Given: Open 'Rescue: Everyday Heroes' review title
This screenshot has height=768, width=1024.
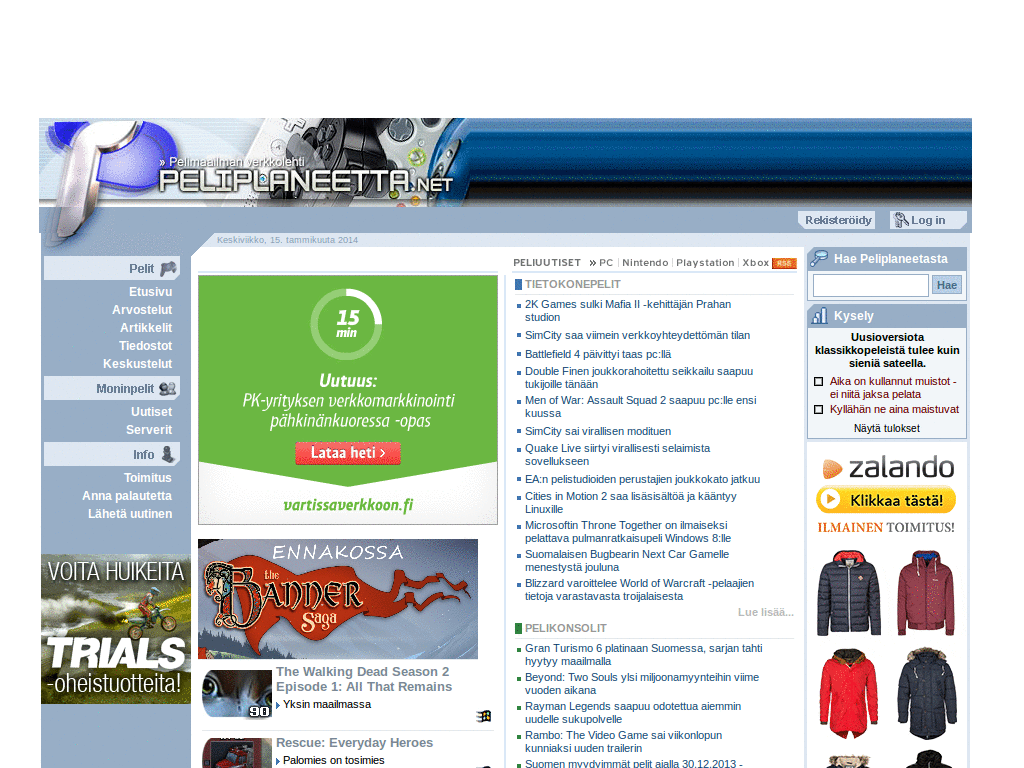Looking at the screenshot, I should point(354,743).
